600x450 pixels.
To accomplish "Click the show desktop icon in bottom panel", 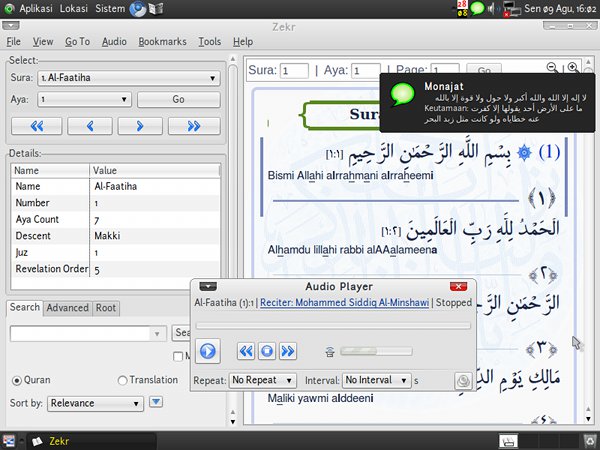I will tap(8, 441).
